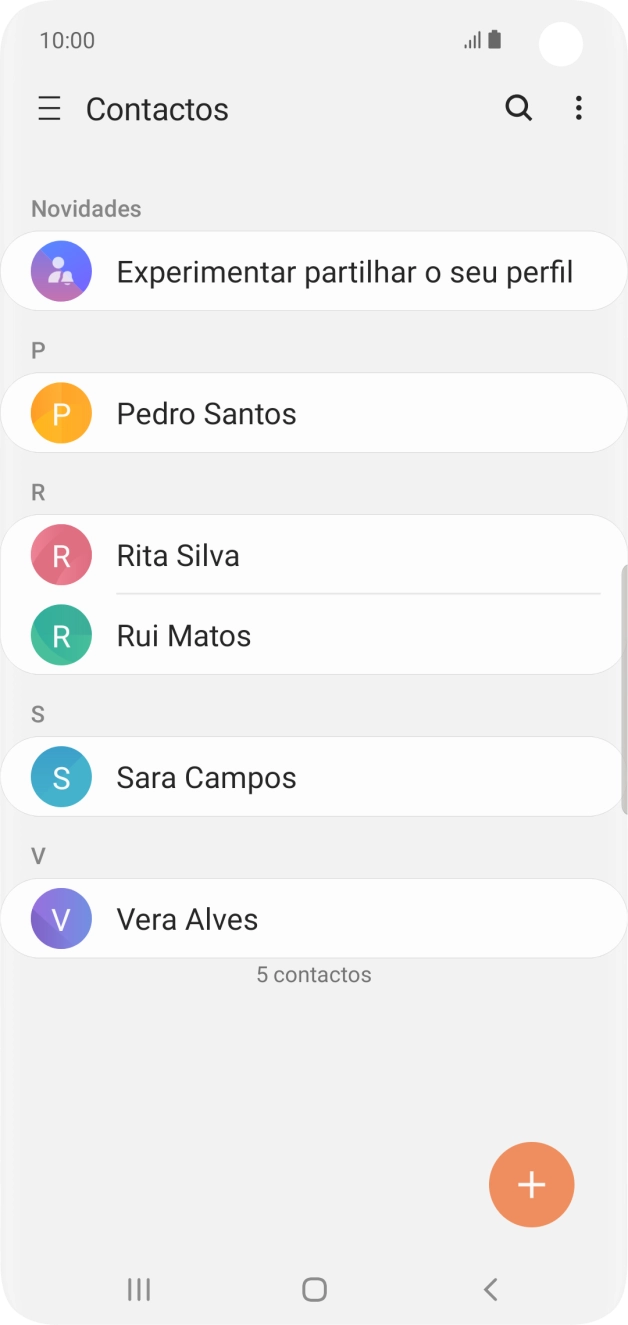628x1325 pixels.
Task: Tap the recents navigation button
Action: tap(138, 1290)
